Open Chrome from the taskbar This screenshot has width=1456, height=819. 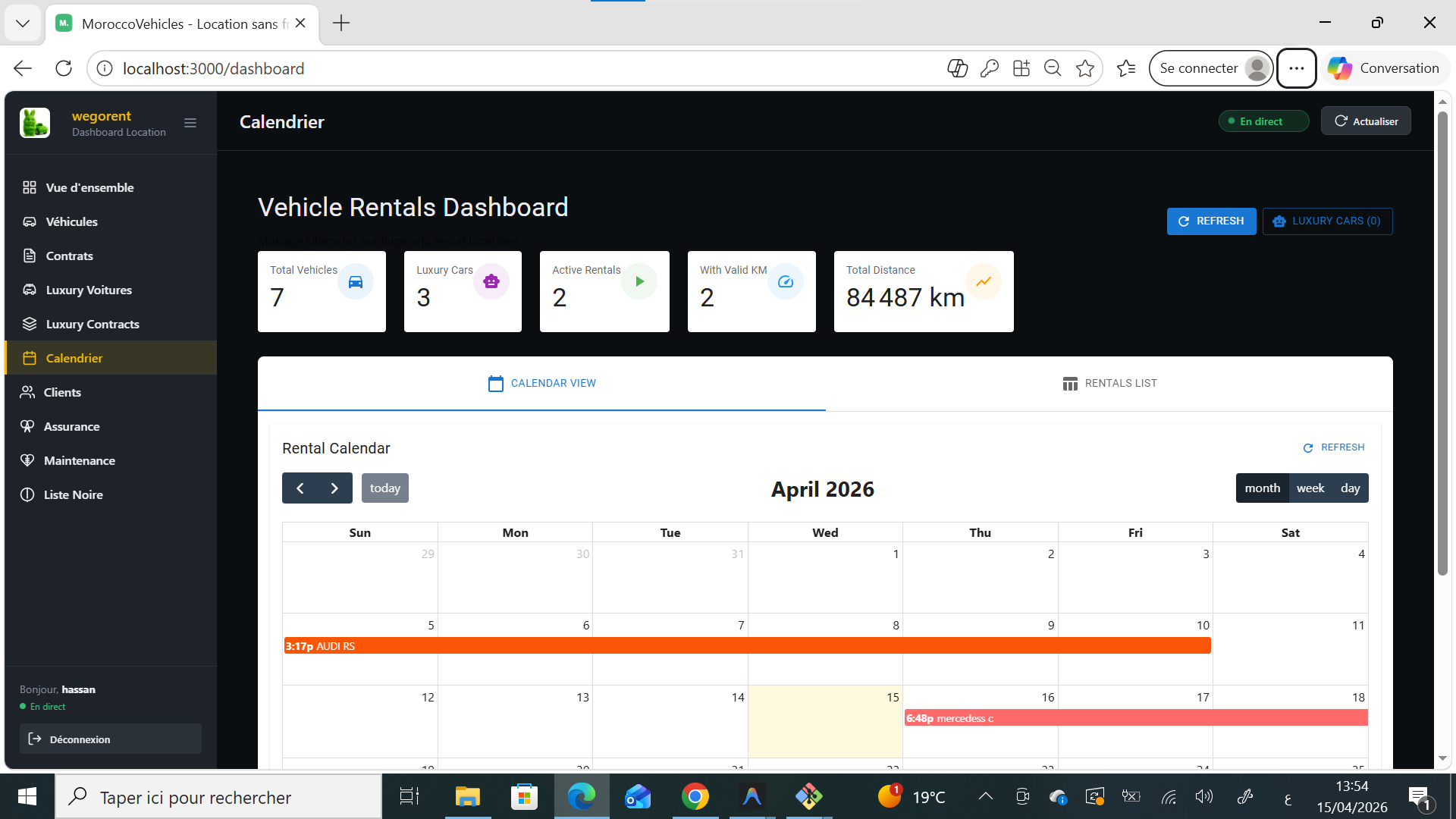tap(695, 797)
